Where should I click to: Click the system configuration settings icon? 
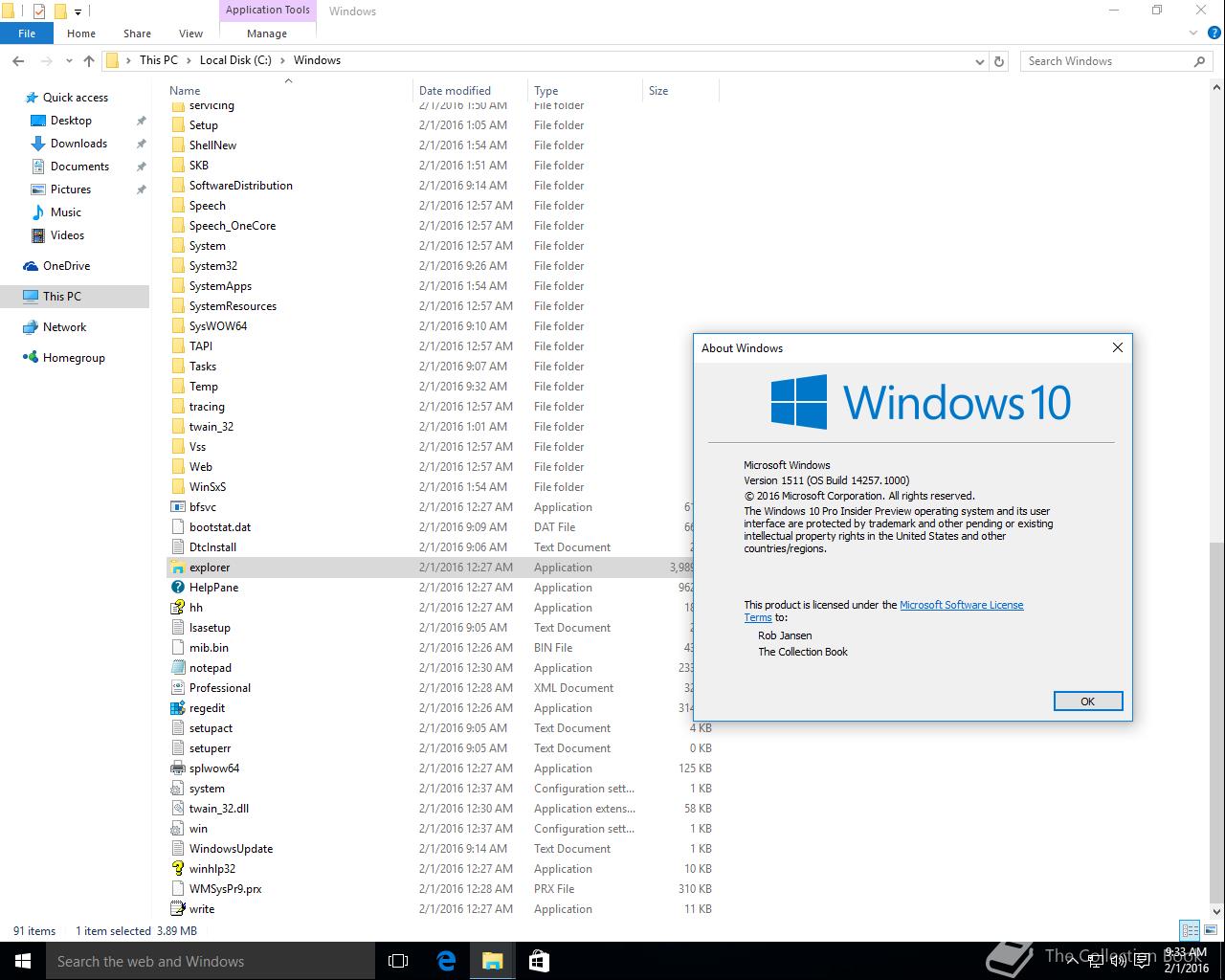(177, 789)
